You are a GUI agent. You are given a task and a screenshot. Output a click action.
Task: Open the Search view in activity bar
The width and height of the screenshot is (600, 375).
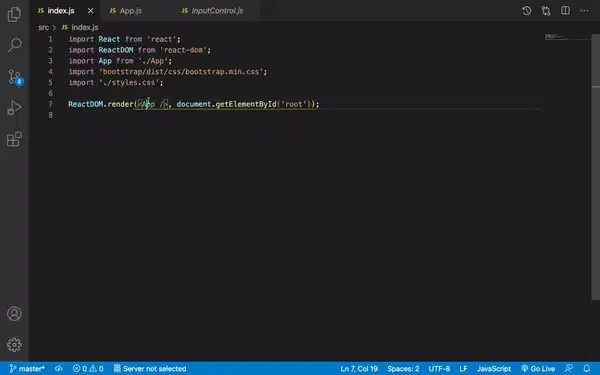click(x=14, y=45)
